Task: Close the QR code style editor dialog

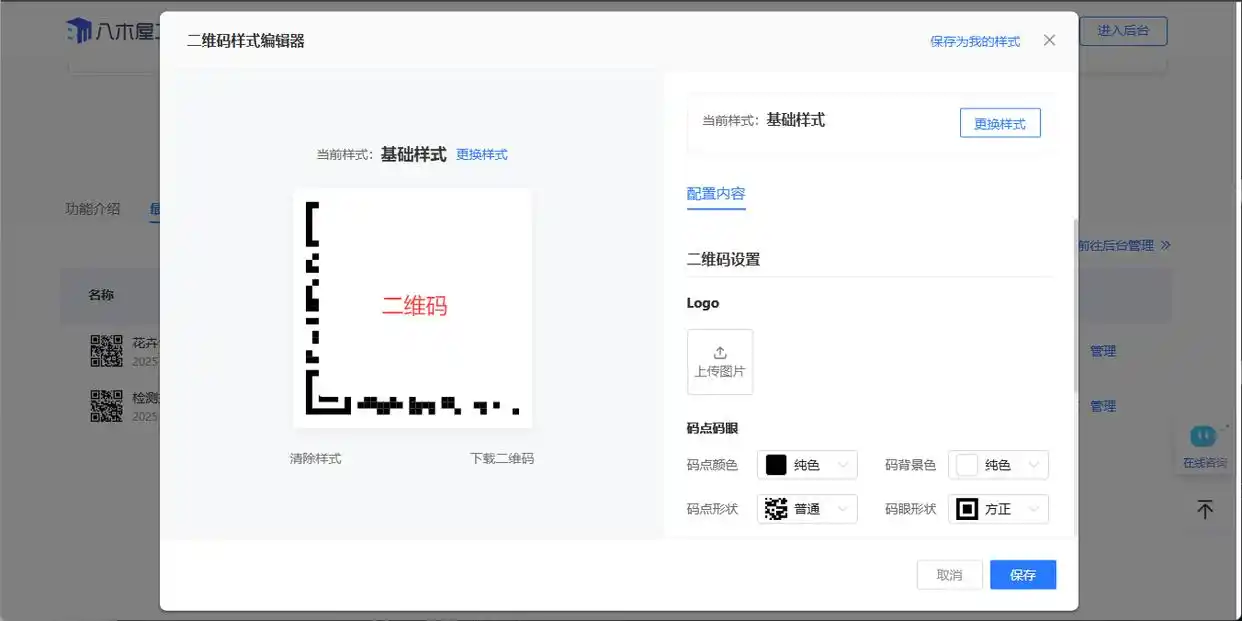Action: click(1049, 40)
